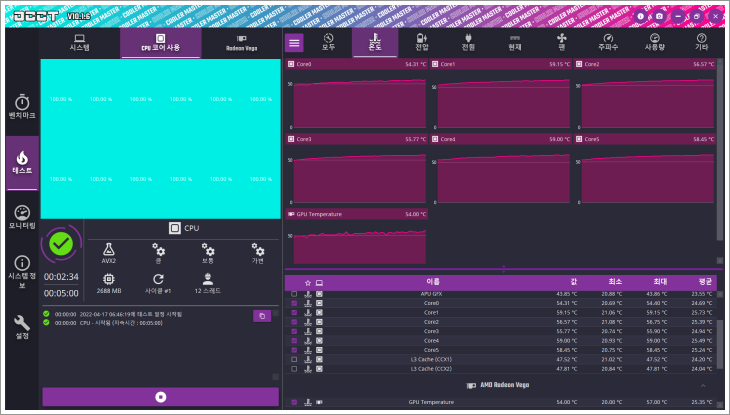Open the 팬 fan tab
The image size is (730, 415).
tap(561, 42)
